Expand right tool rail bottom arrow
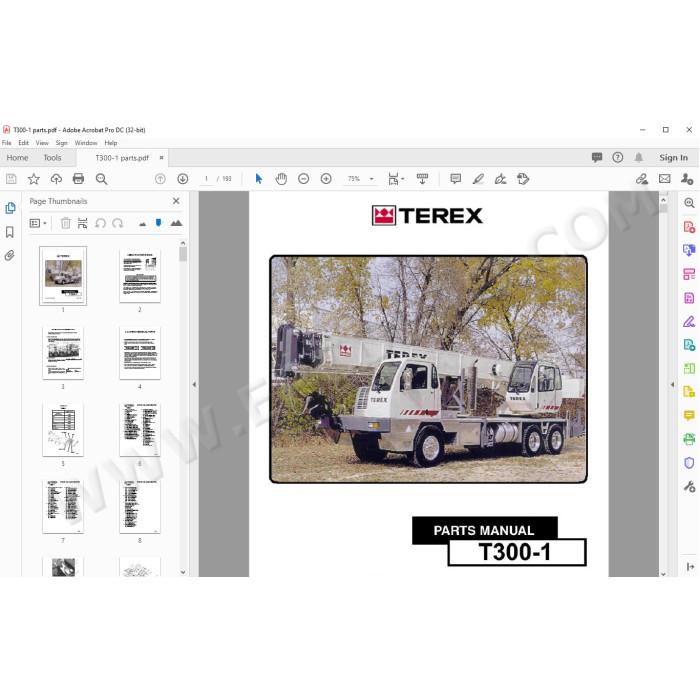This screenshot has width=700, height=700. (690, 567)
